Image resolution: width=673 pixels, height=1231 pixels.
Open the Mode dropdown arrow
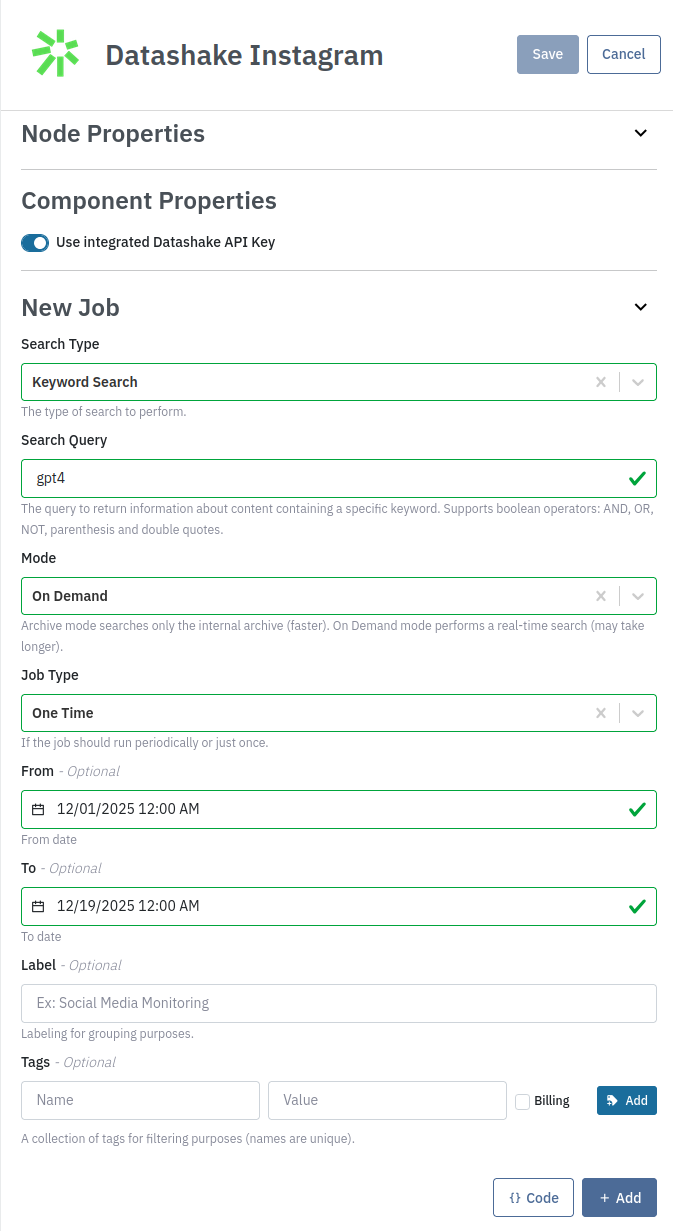(638, 596)
